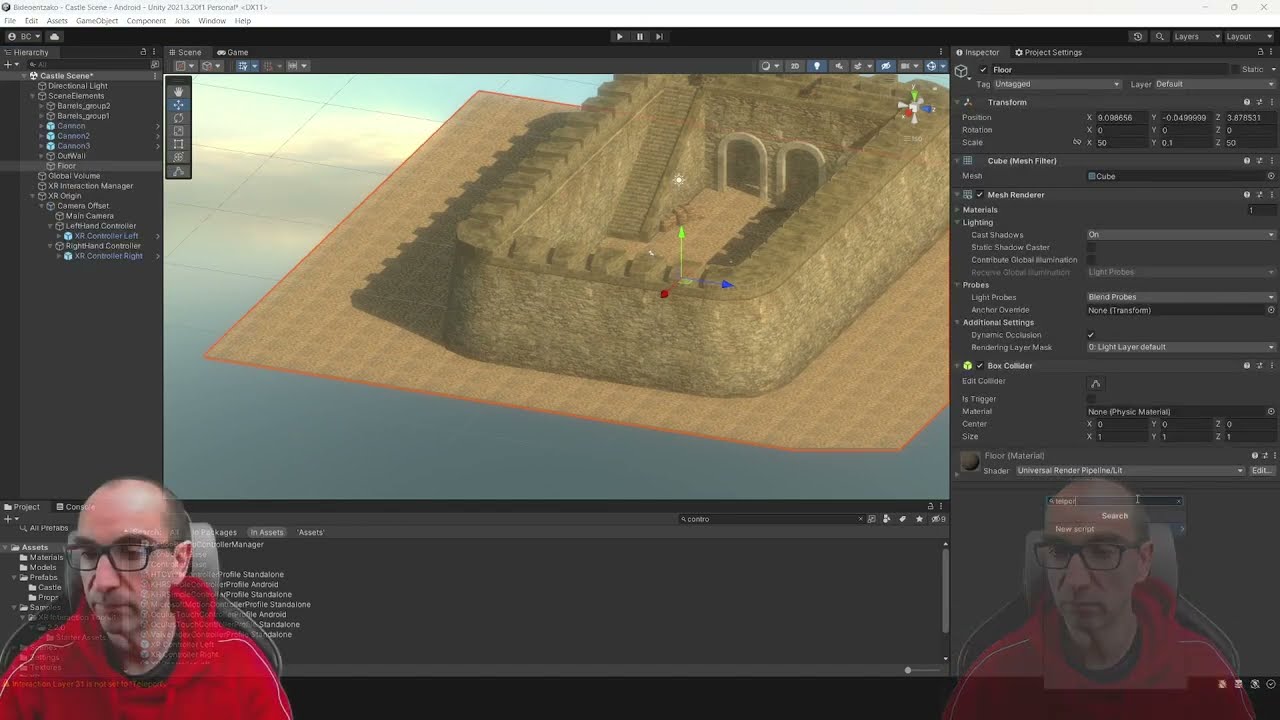Select the Scale tool in Scene view
Screen dimensions: 1280x720
(179, 130)
